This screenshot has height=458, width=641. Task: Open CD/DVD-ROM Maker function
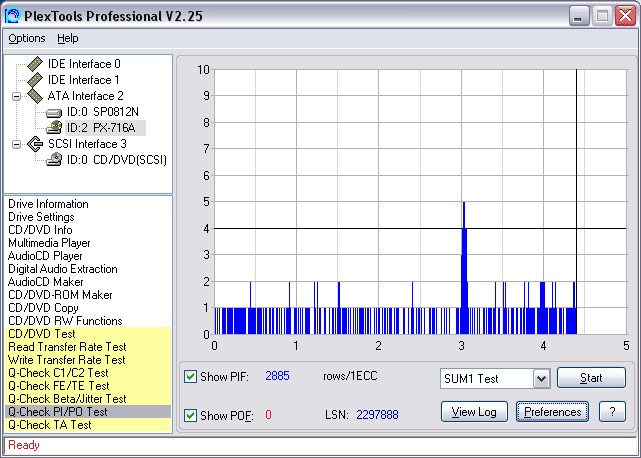(60, 295)
